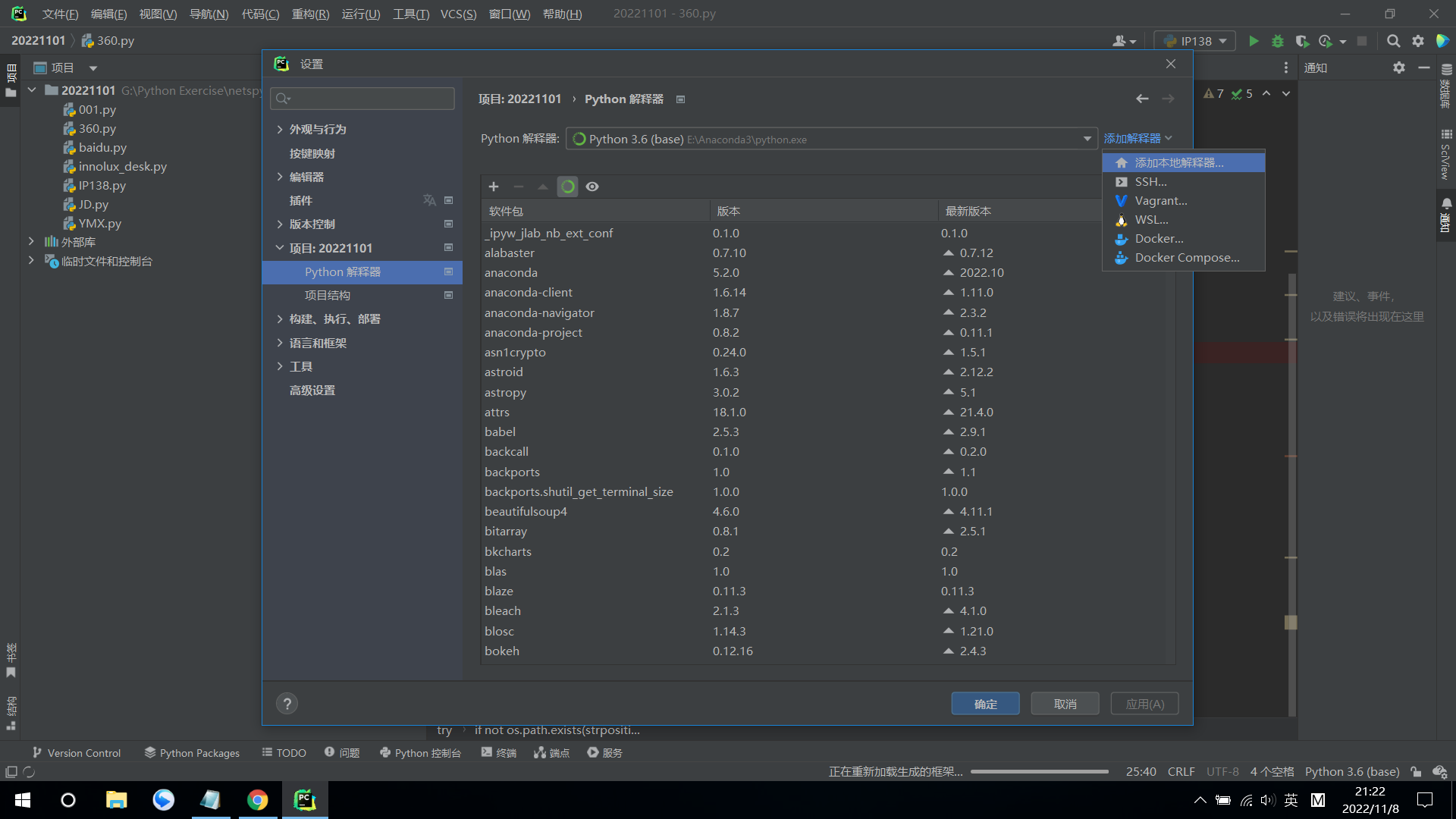
Task: Toggle show early releases eye icon
Action: [x=592, y=187]
